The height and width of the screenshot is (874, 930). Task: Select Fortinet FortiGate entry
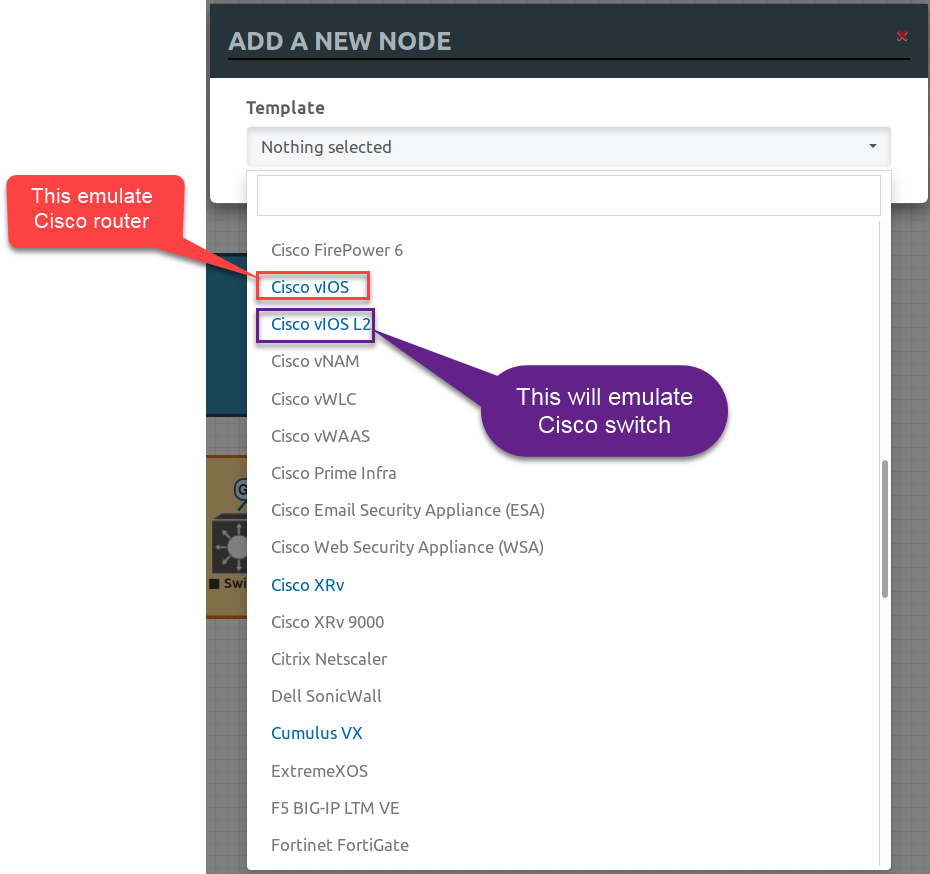pos(340,845)
